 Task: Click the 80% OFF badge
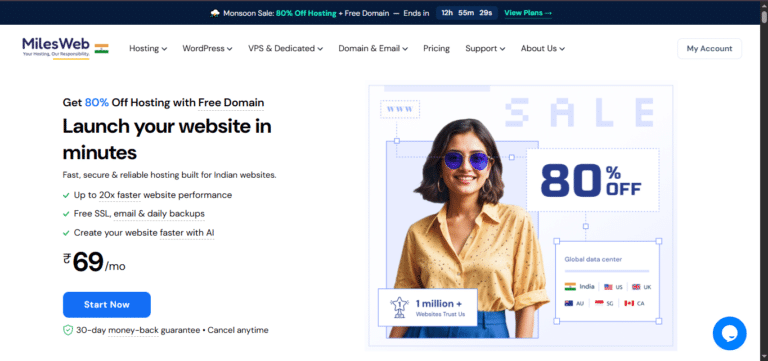click(x=592, y=180)
